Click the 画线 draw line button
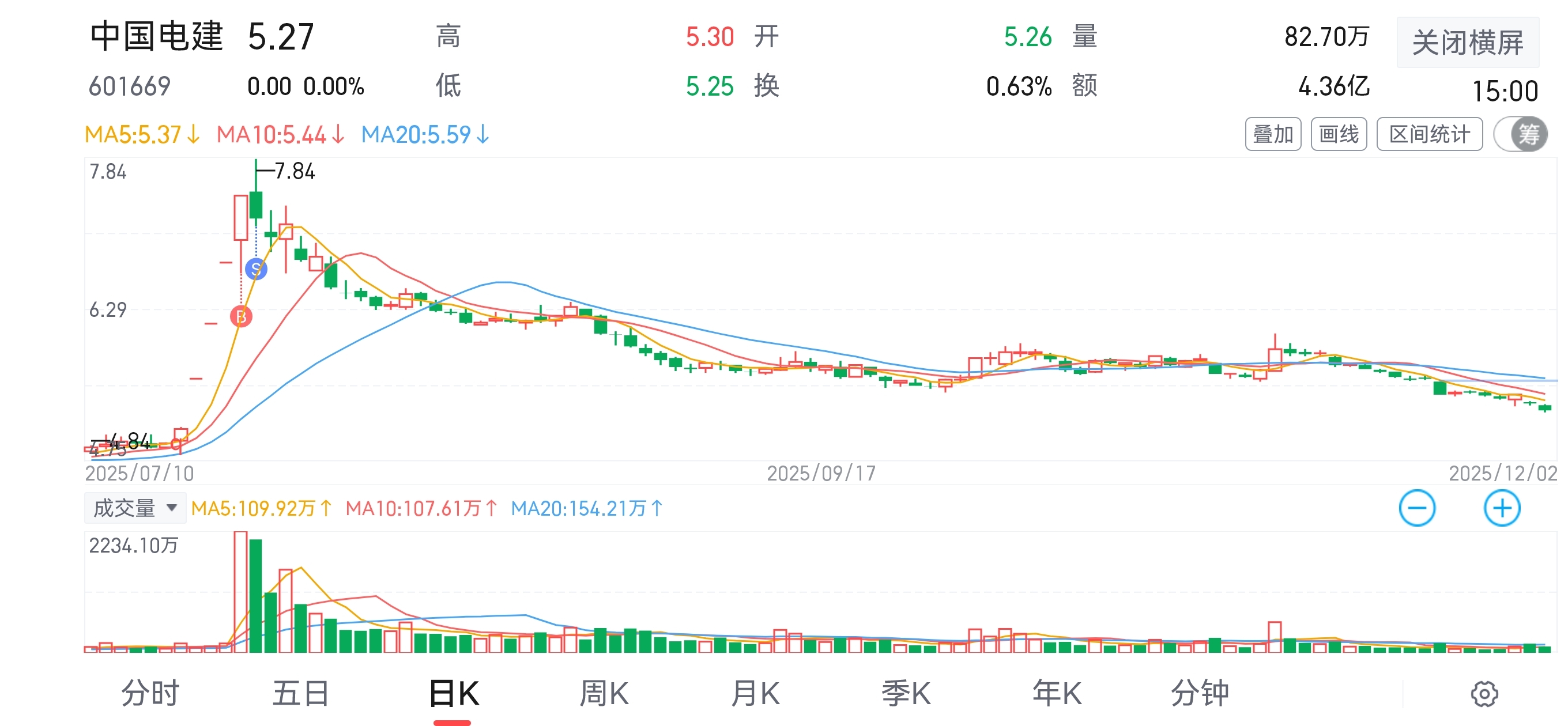The image size is (1568, 726). [1338, 134]
